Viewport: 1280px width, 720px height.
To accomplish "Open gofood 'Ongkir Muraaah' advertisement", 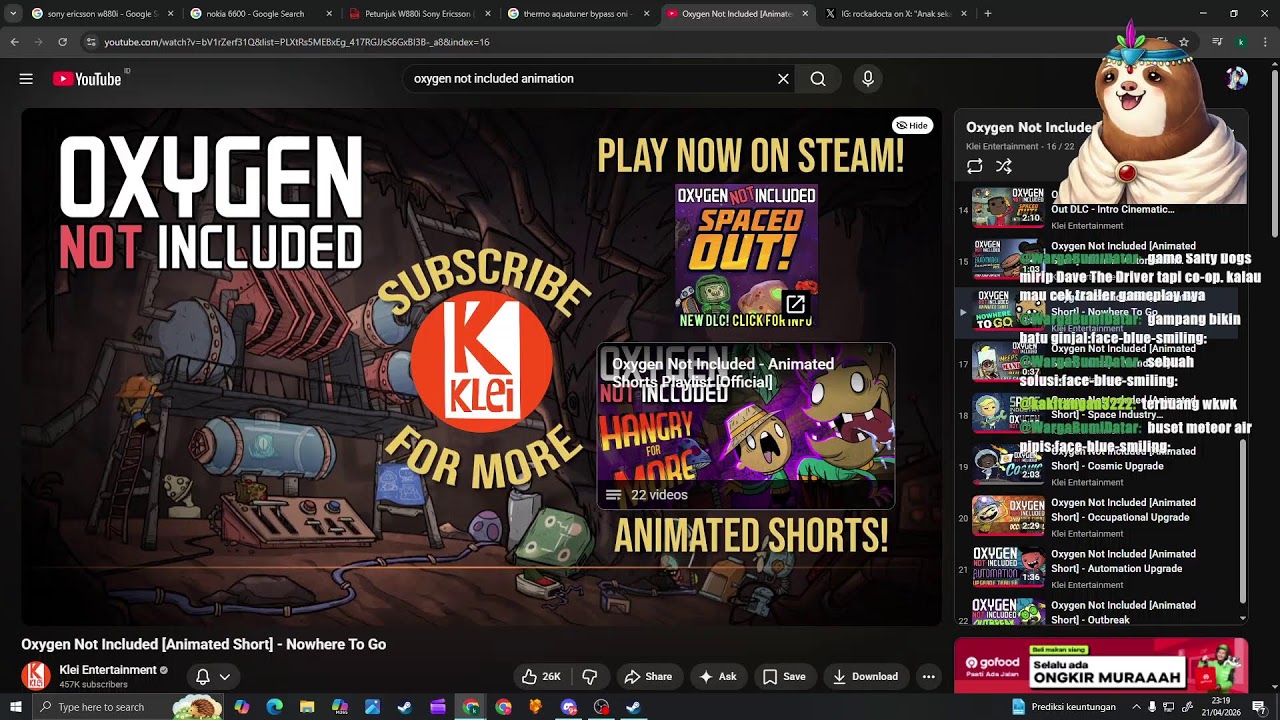I will [x=1101, y=665].
